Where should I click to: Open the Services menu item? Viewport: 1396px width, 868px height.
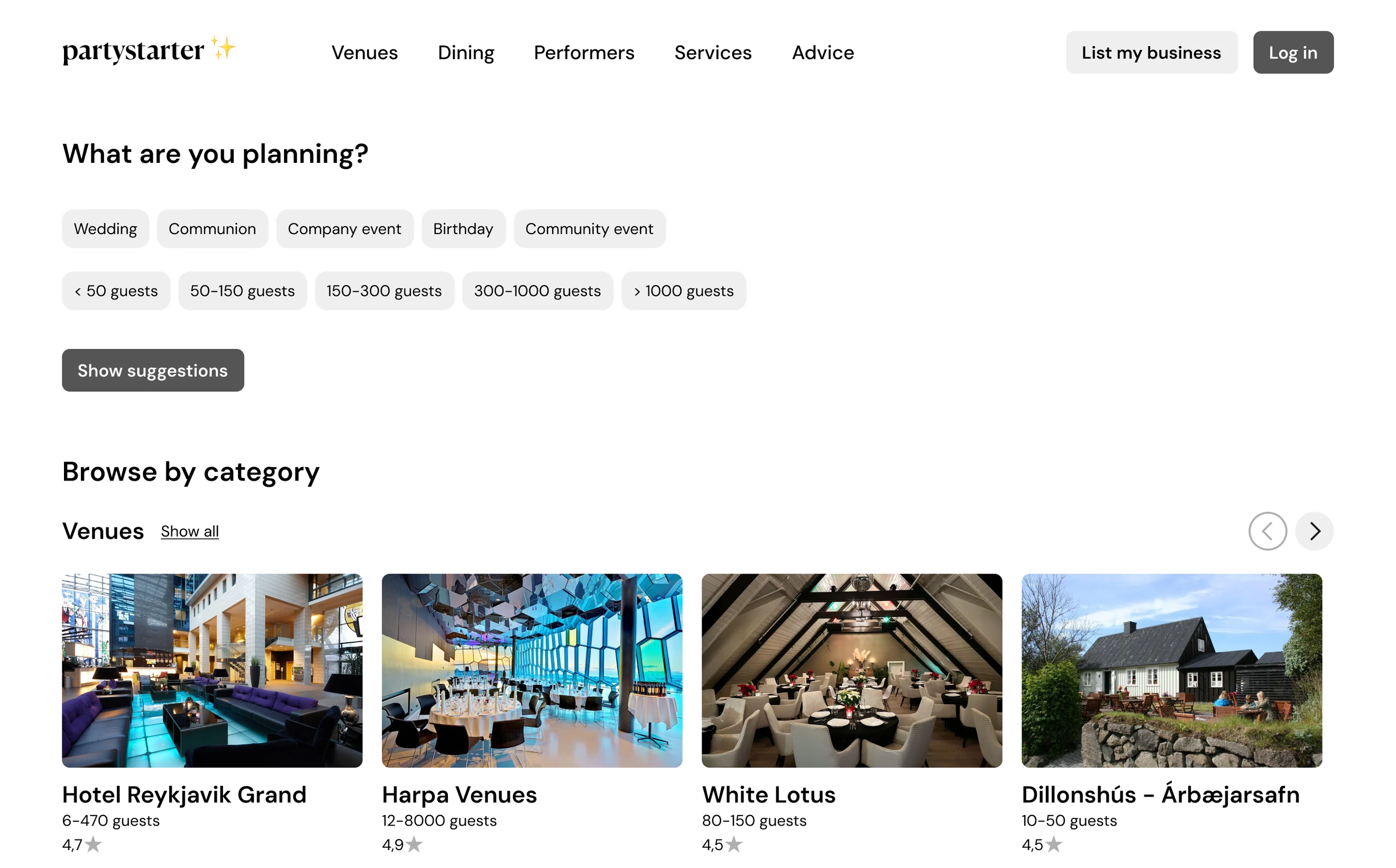pos(713,52)
